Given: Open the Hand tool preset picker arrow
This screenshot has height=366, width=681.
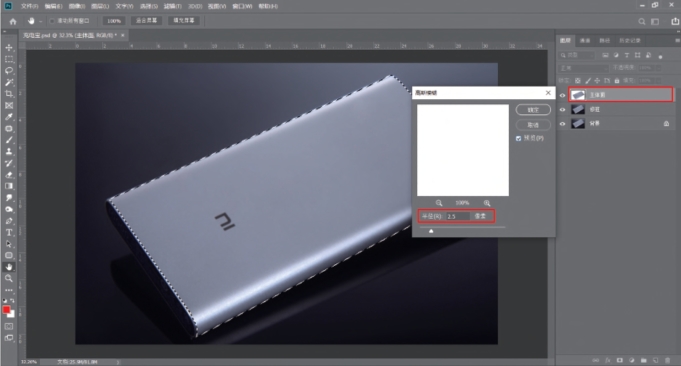Looking at the screenshot, I should click(40, 21).
